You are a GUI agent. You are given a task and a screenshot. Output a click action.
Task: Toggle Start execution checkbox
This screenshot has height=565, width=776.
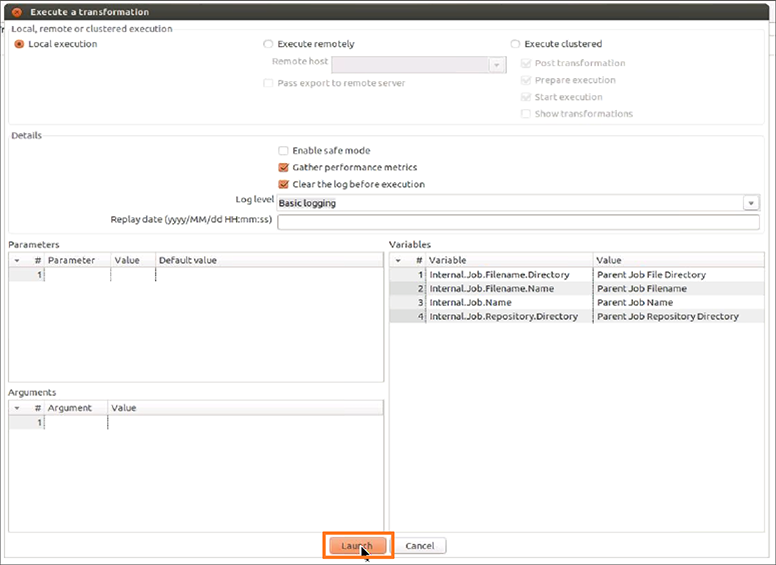(x=526, y=97)
